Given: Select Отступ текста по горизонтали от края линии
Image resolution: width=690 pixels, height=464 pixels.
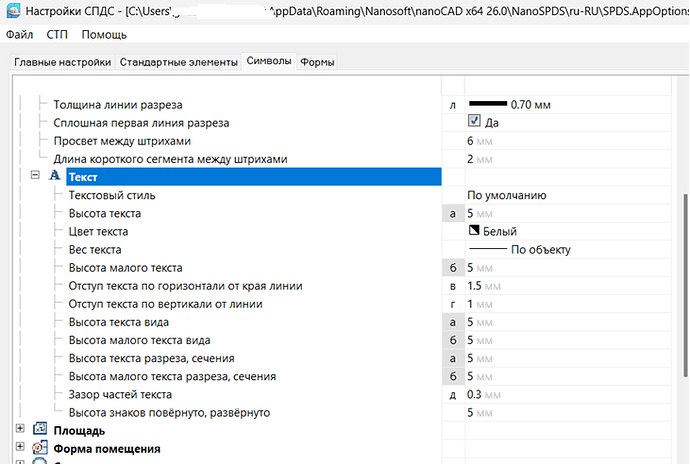Looking at the screenshot, I should tap(185, 286).
